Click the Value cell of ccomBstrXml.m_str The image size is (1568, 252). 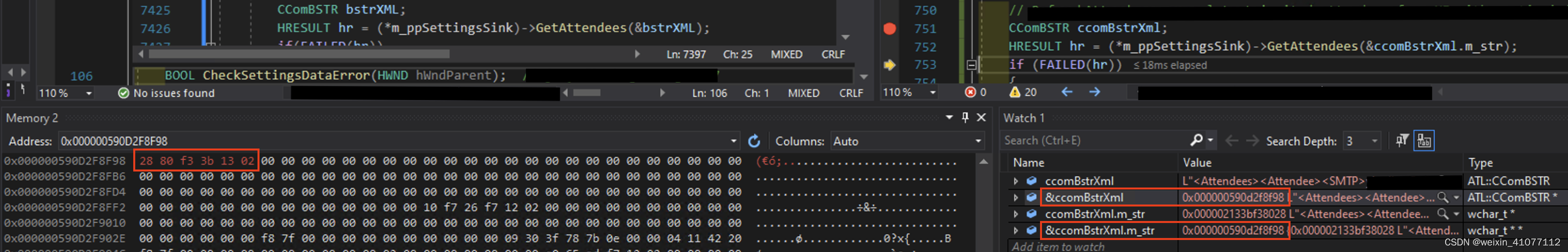point(1320,214)
